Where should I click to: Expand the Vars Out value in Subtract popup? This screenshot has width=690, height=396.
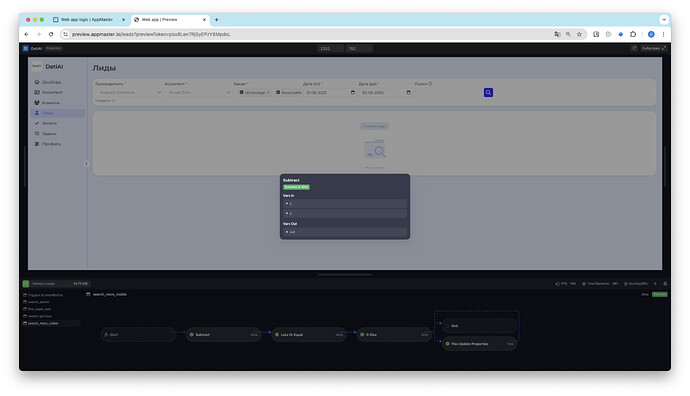pyautogui.click(x=287, y=232)
